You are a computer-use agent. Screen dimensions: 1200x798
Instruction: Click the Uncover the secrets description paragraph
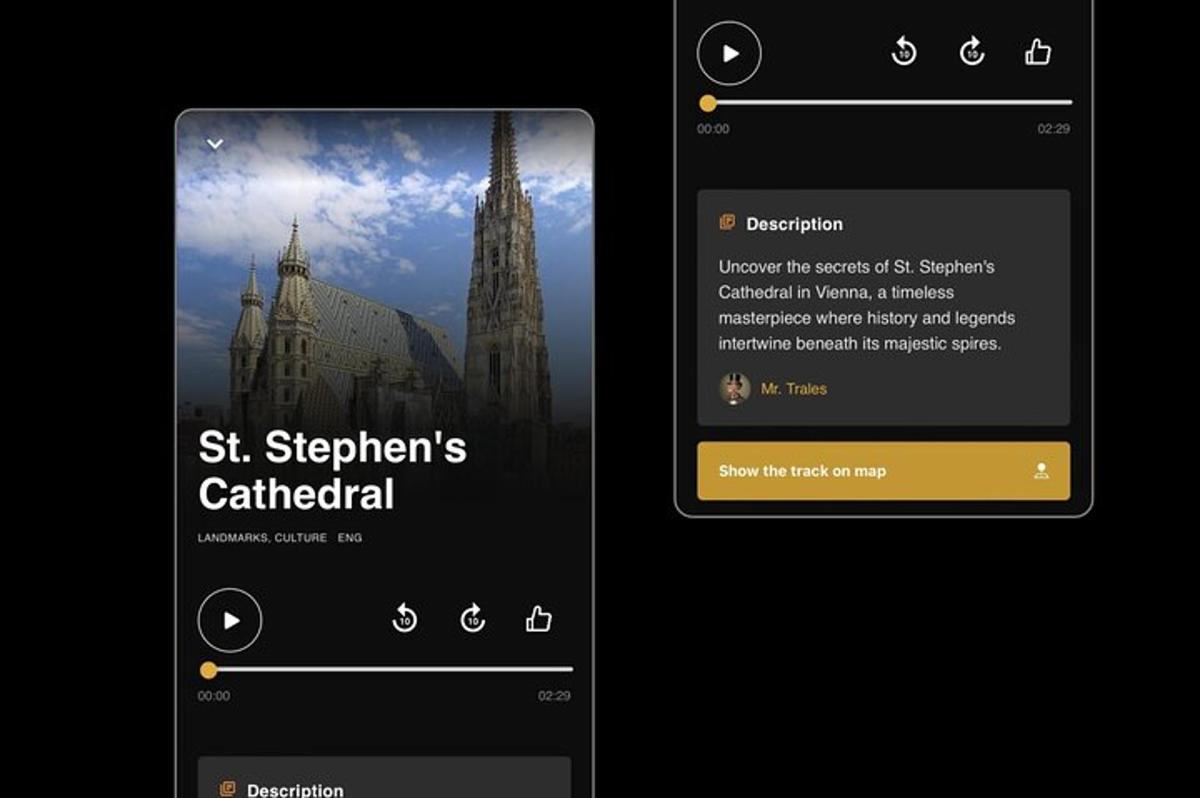point(867,305)
